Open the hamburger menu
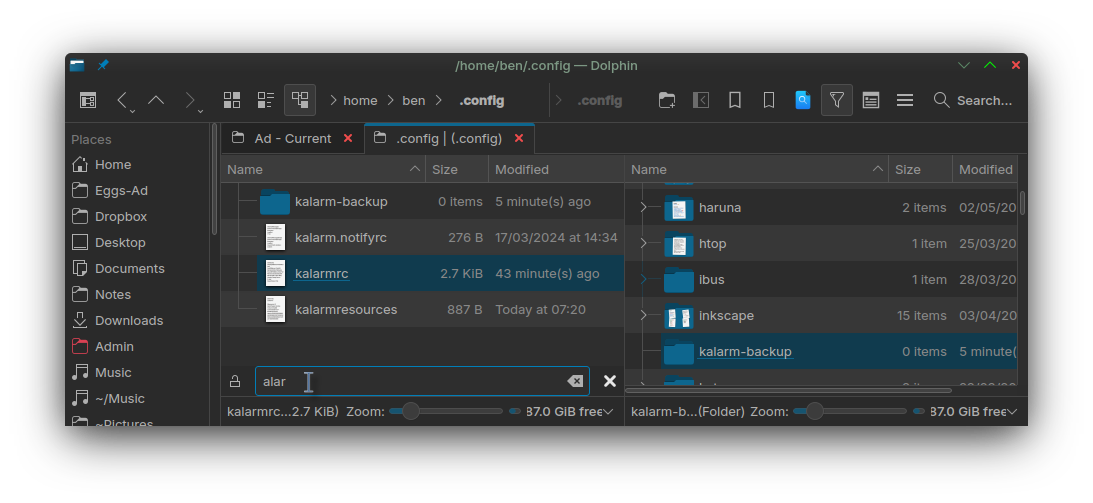Screen dimensions: 1093x503 (905, 100)
